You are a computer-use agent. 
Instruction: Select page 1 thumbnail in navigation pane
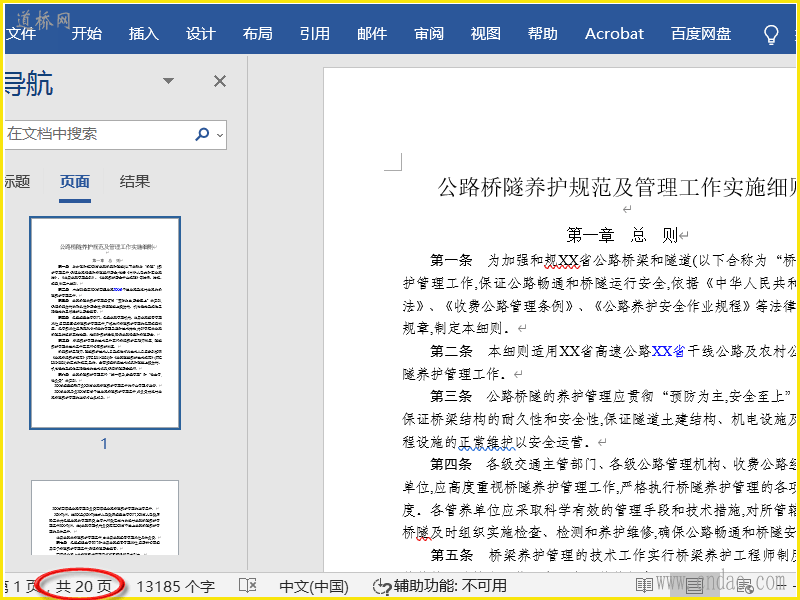click(104, 323)
